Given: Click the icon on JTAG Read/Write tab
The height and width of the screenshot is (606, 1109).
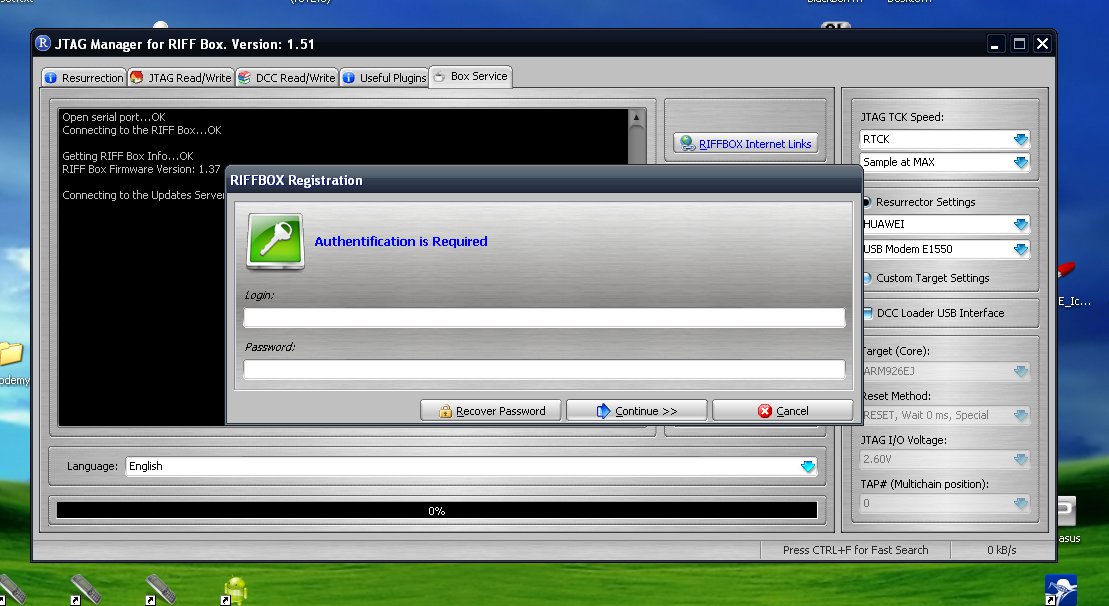Looking at the screenshot, I should pyautogui.click(x=137, y=78).
